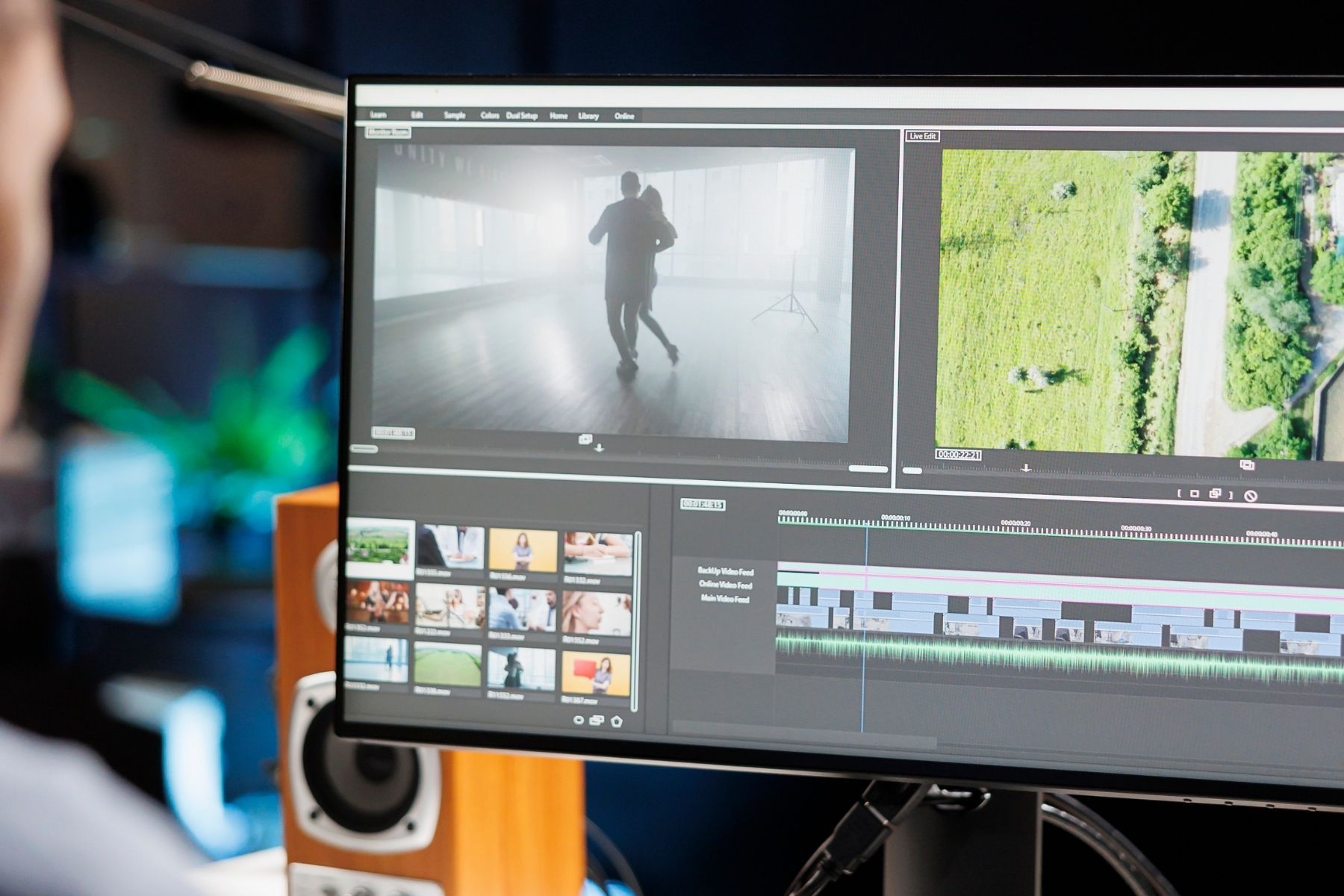
Task: Select the blonde woman at desk clip thumbnail
Action: [x=449, y=606]
